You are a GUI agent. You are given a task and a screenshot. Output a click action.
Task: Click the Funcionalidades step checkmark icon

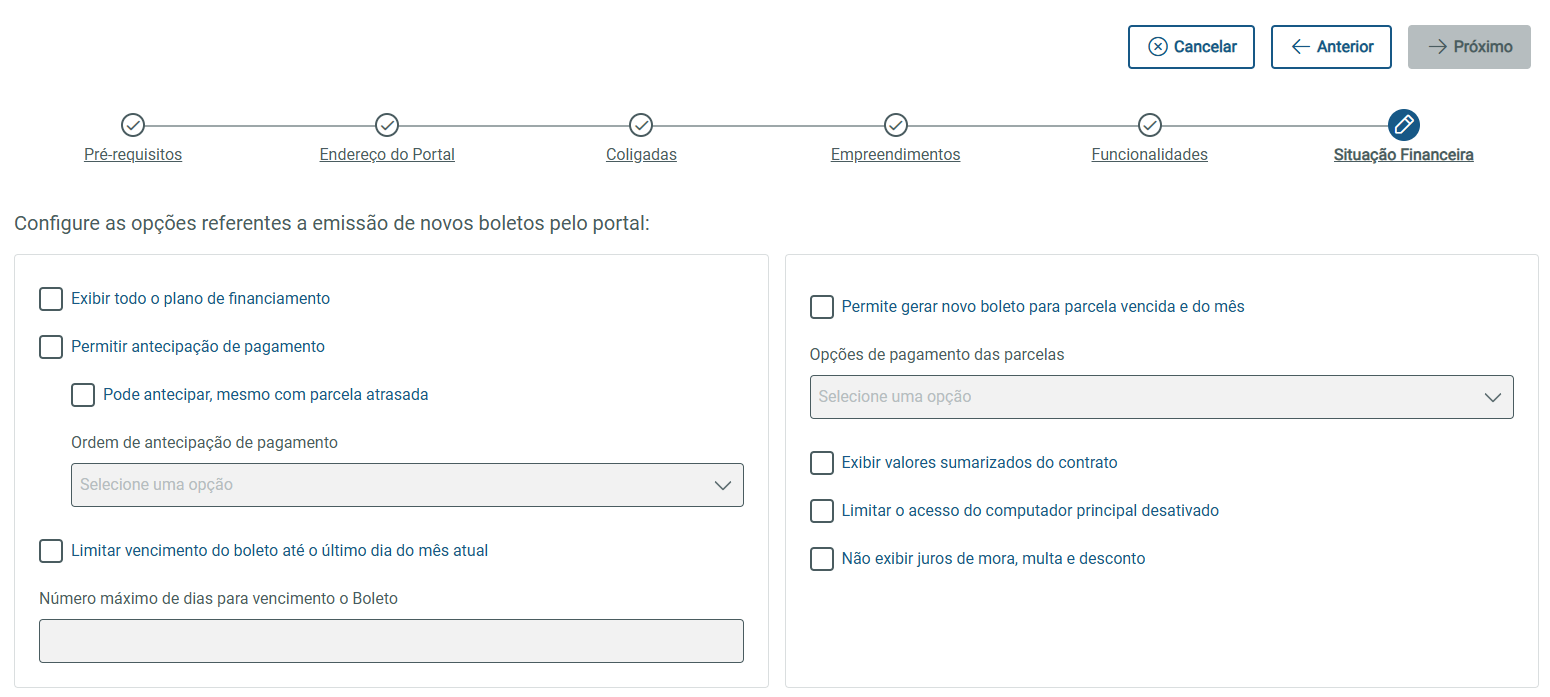click(1150, 125)
